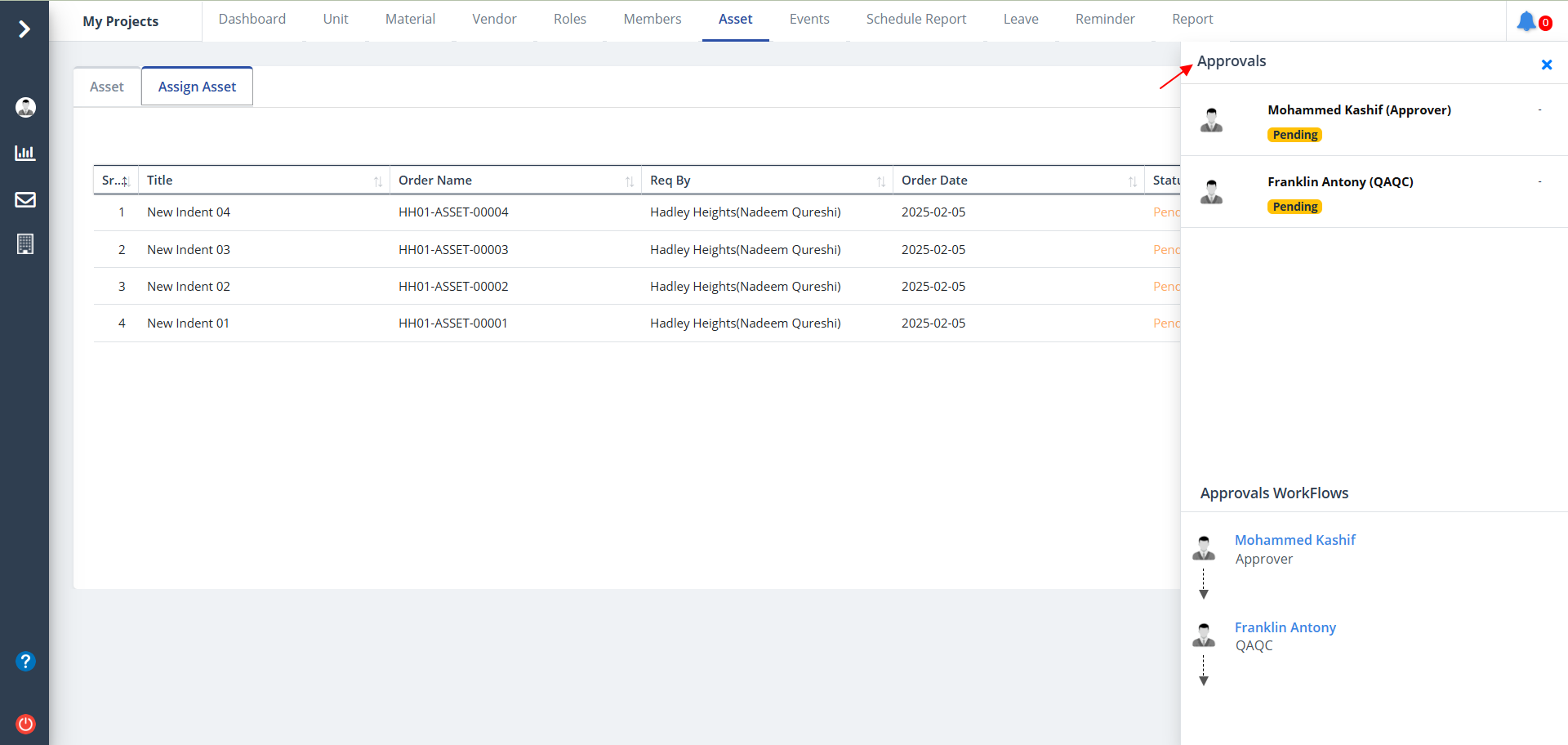This screenshot has height=745, width=1568.
Task: Open the building sidebar icon
Action: [25, 244]
